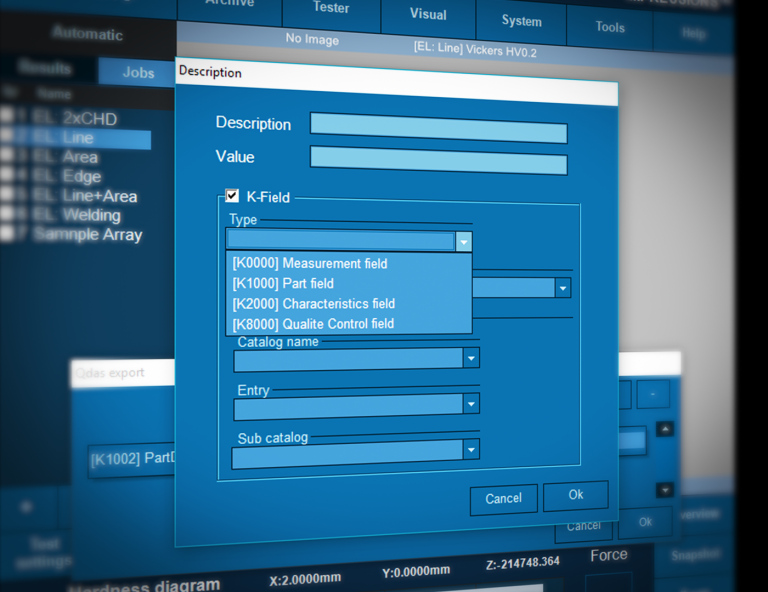Toggle checkbox beside EL: Area

(x=7, y=155)
